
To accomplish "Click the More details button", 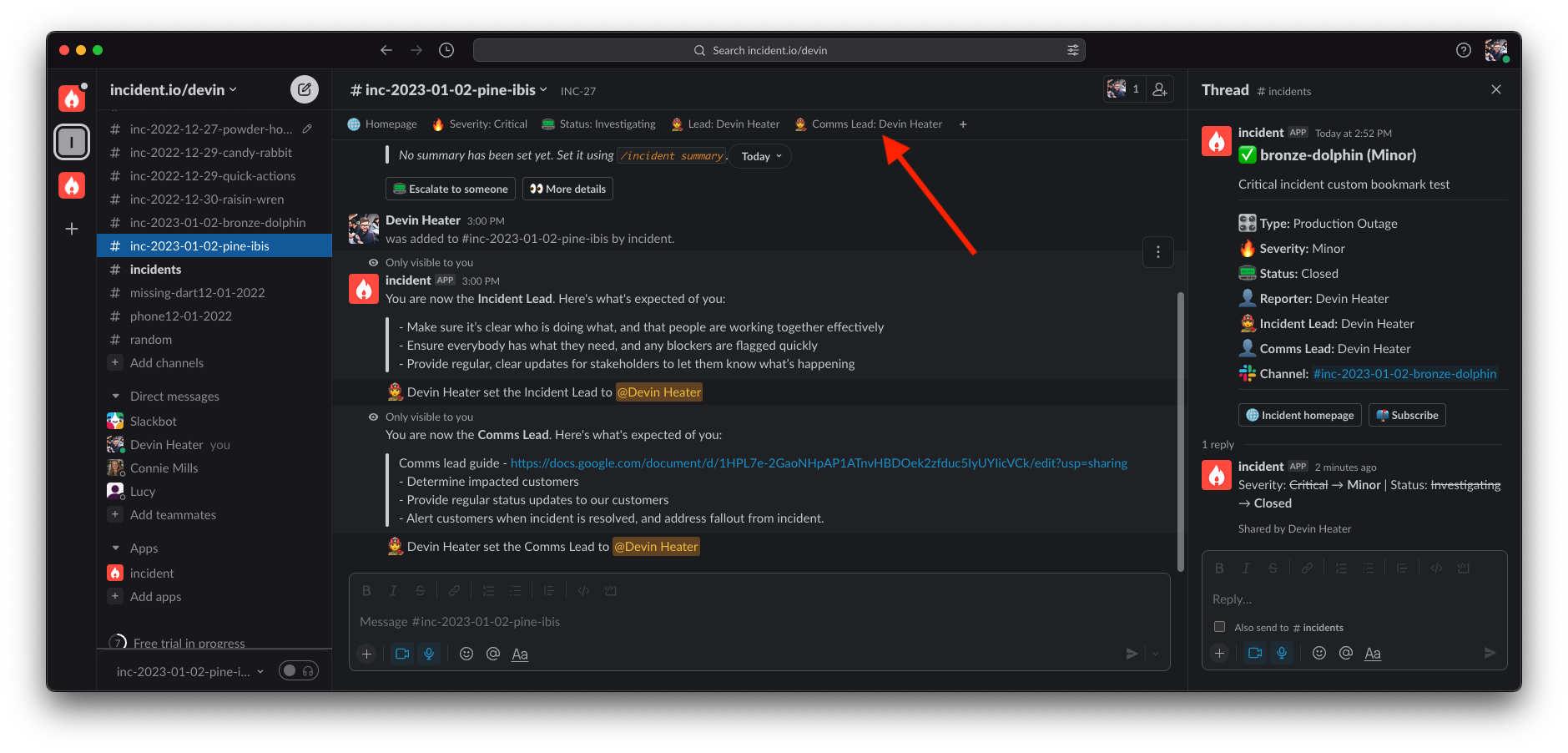I will coord(567,189).
